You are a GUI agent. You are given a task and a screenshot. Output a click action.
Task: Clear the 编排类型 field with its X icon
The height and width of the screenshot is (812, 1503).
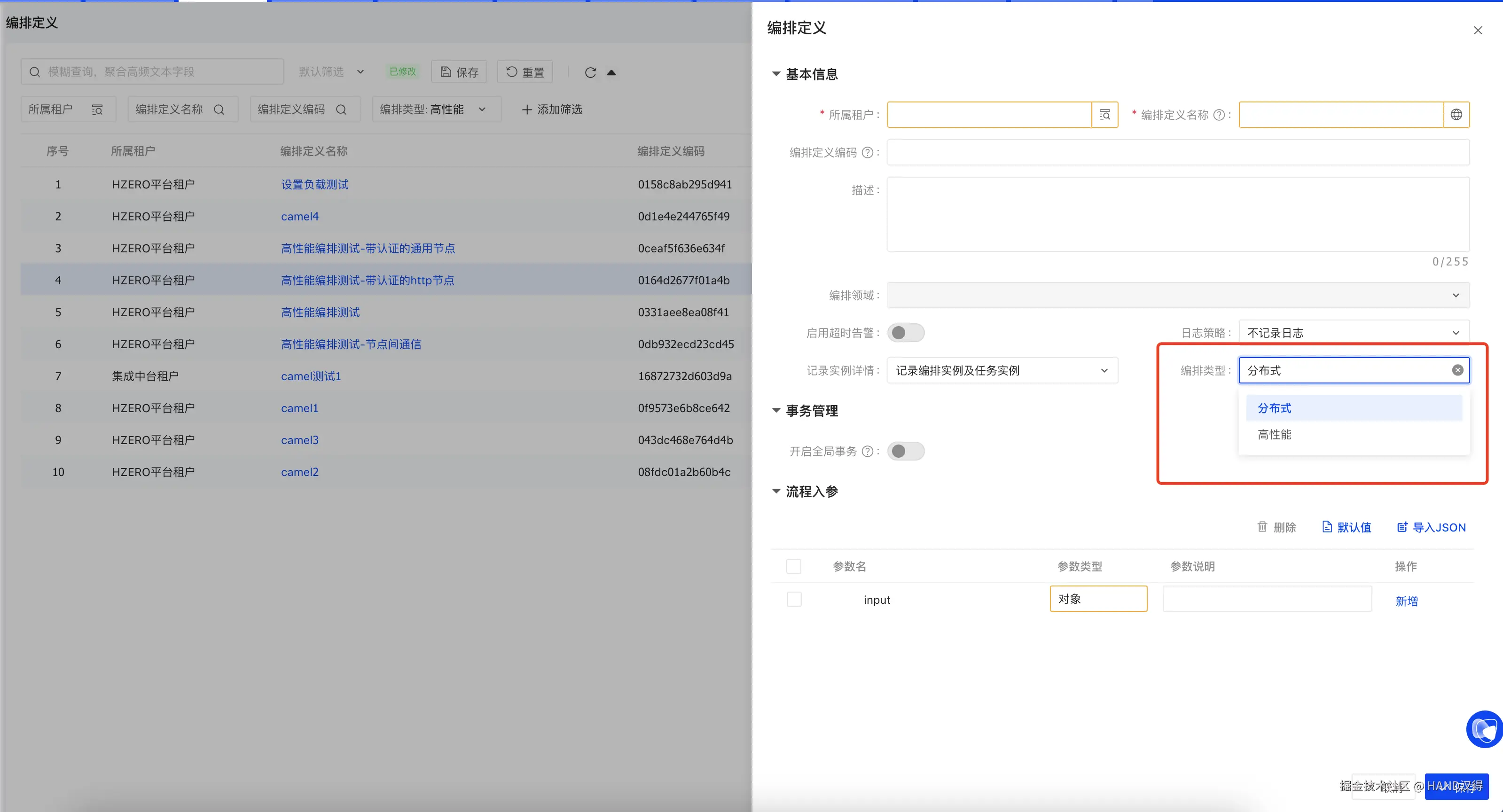1457,370
